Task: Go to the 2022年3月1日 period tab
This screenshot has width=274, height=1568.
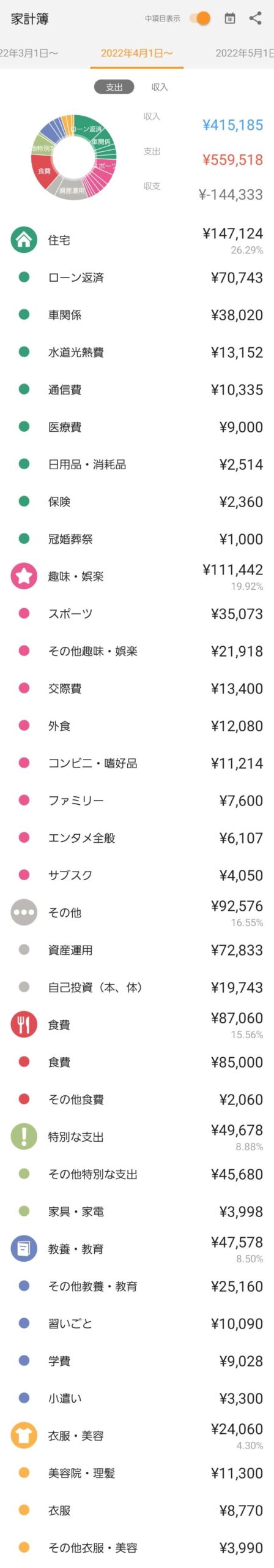Action: point(29,53)
